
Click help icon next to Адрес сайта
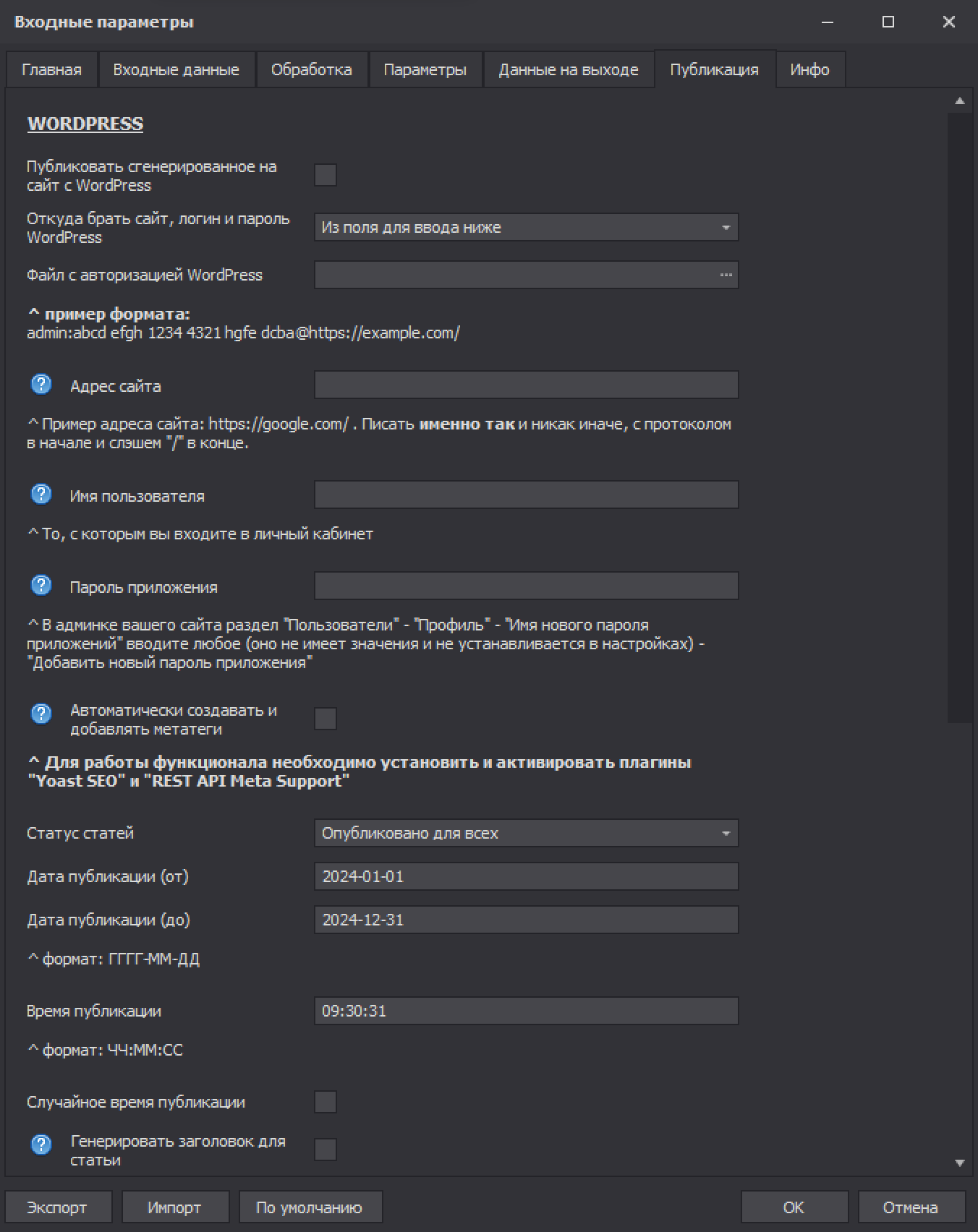click(41, 384)
